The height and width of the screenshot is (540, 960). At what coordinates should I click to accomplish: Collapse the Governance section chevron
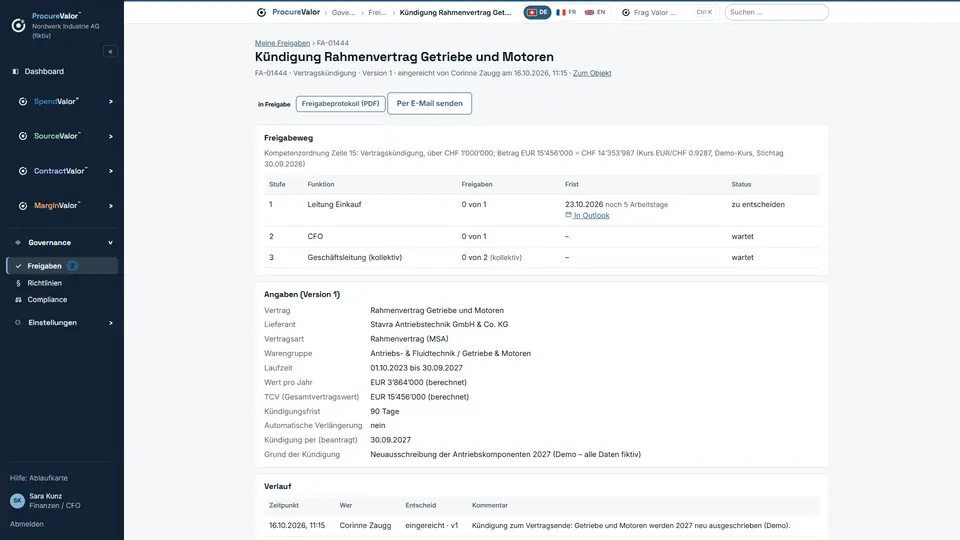click(x=111, y=243)
